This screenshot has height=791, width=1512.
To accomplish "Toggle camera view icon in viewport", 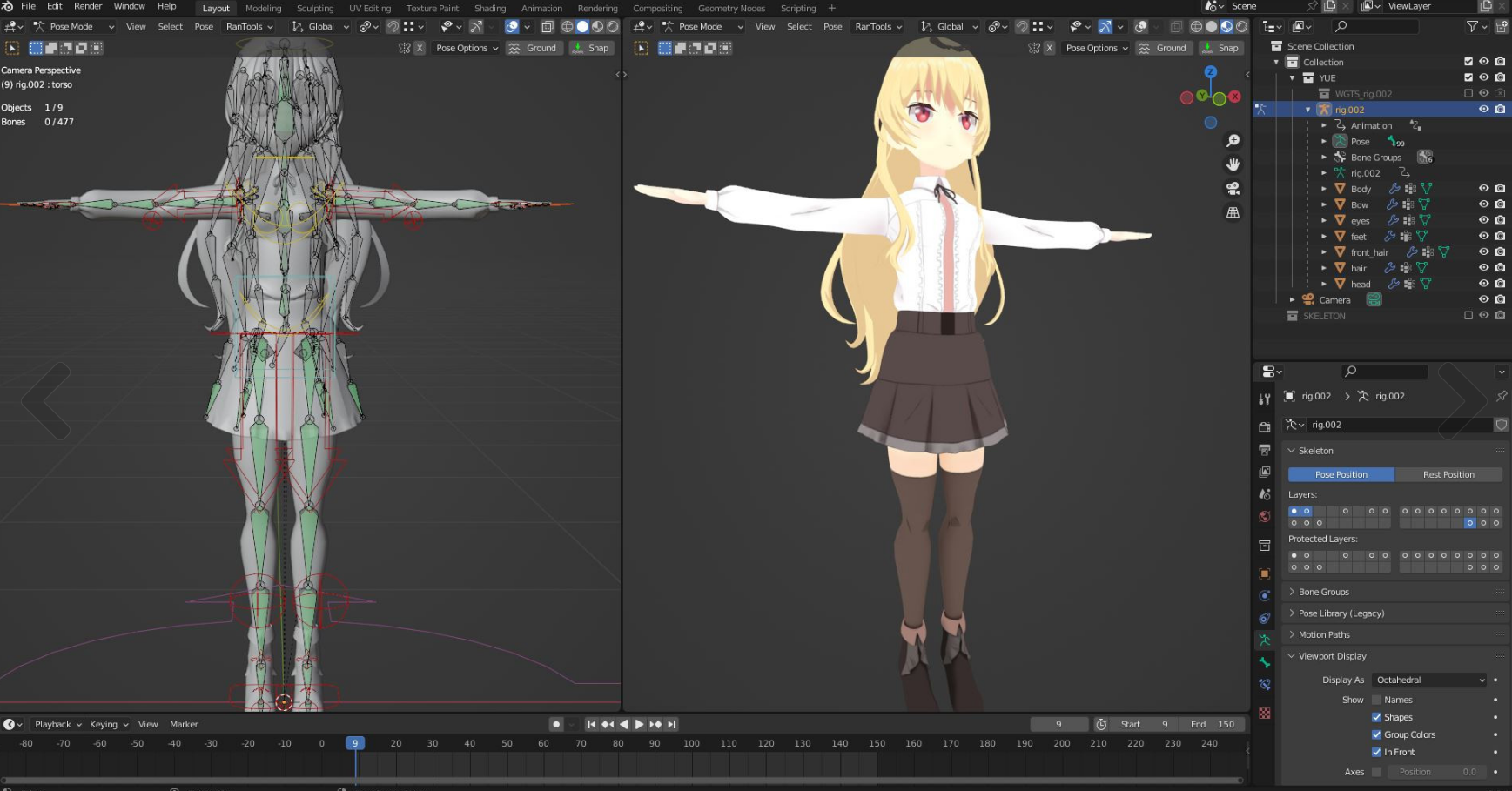I will (x=1233, y=189).
